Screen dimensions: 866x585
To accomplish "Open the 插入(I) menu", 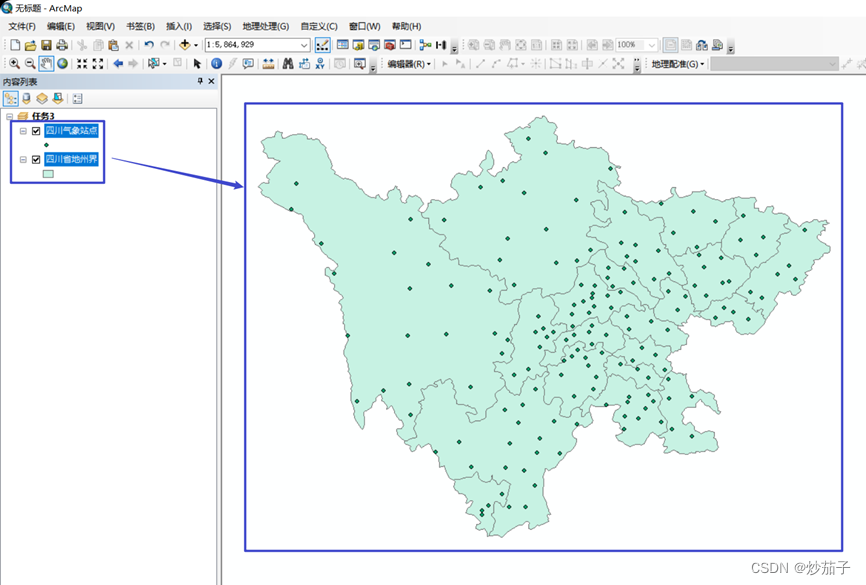I will [179, 27].
